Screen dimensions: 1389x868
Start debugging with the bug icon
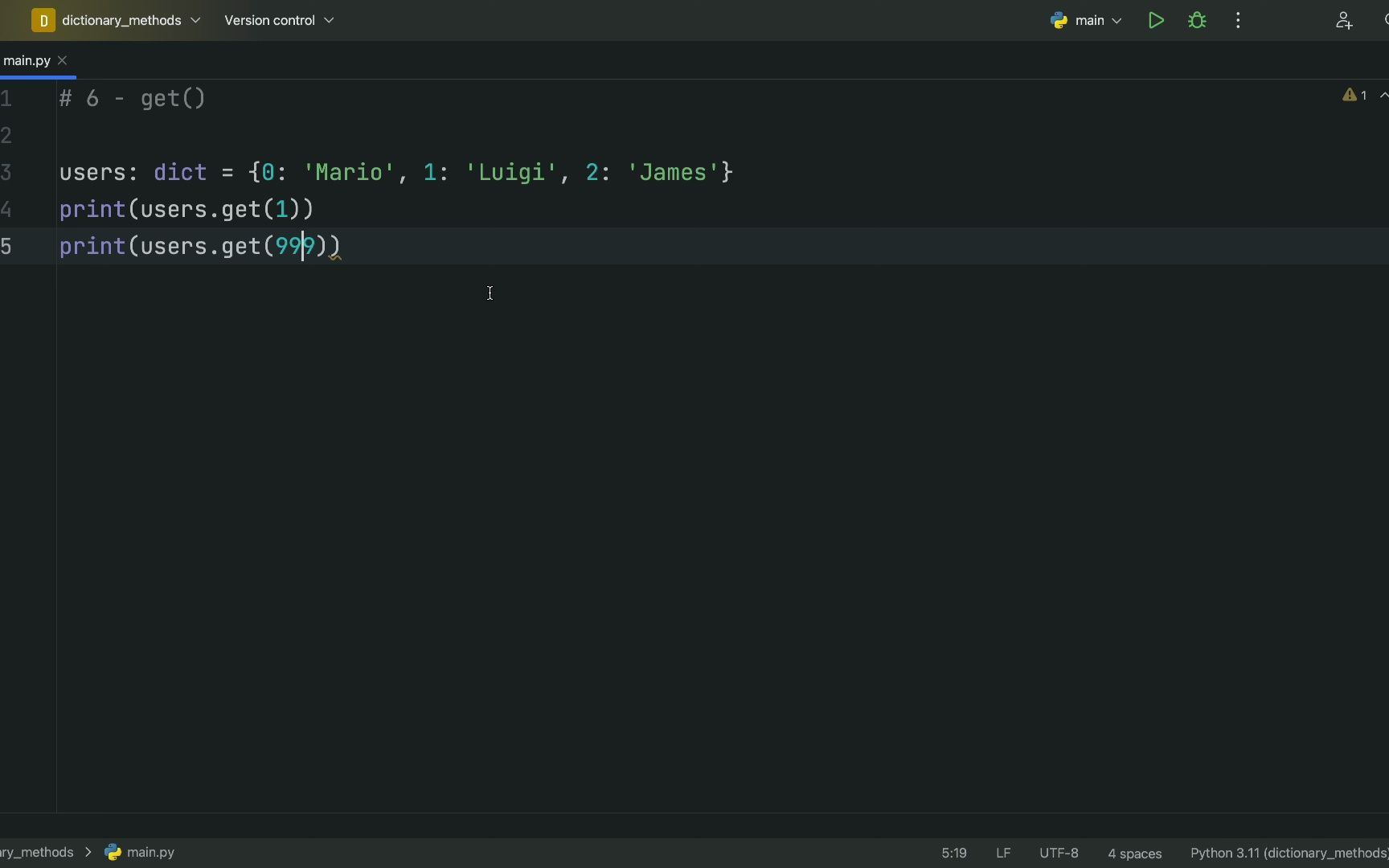click(1197, 21)
